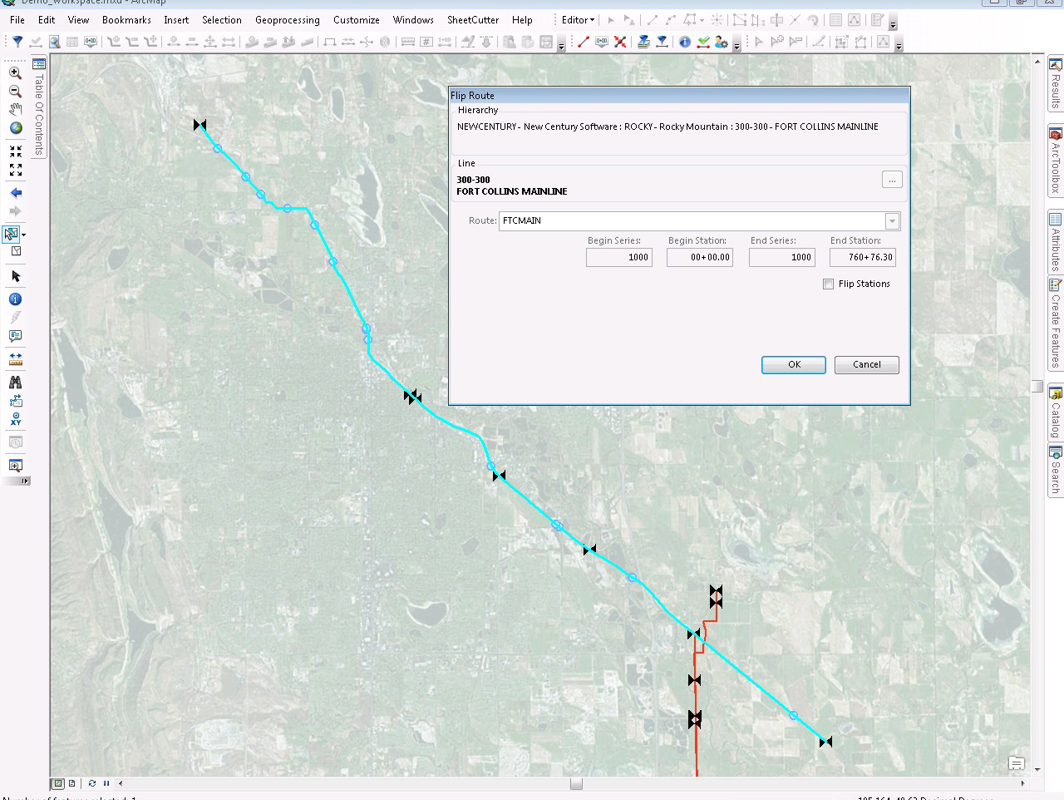Open the Catalog side tab
This screenshot has width=1064, height=800.
(x=1055, y=413)
